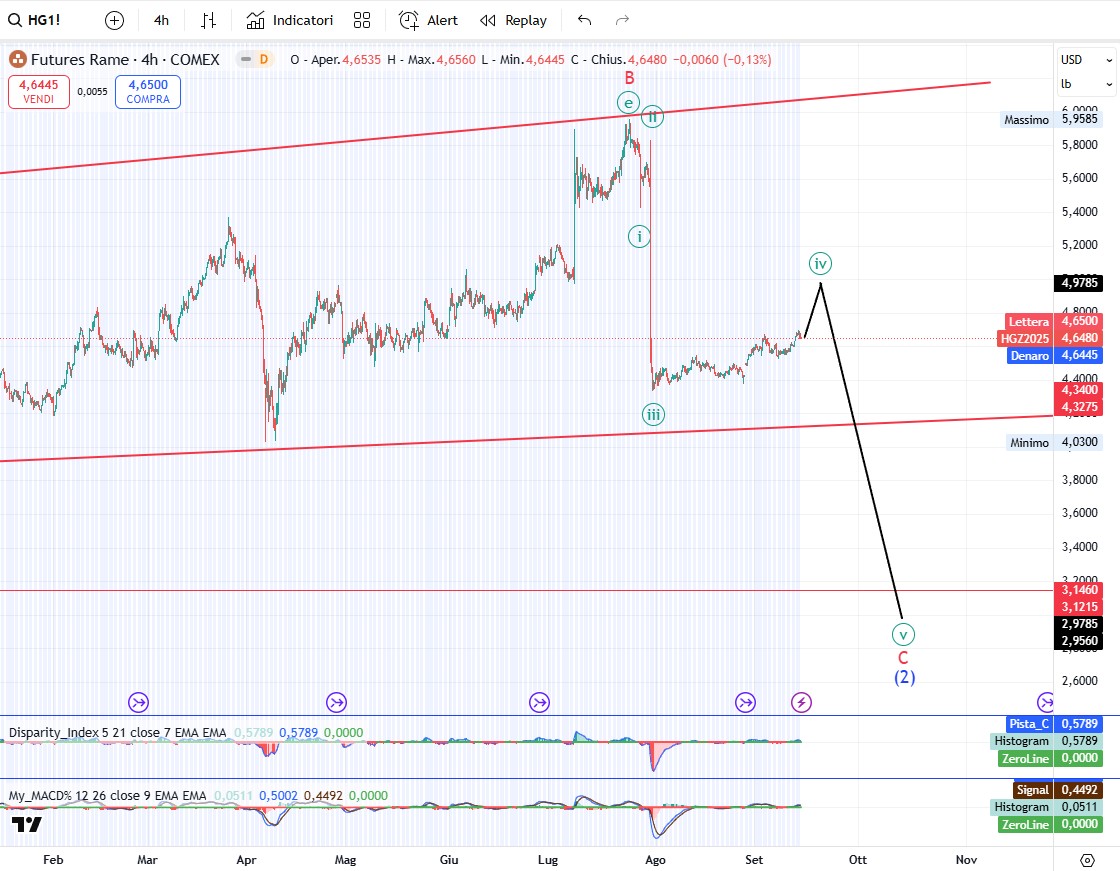The image size is (1120, 871).
Task: Start bar Replay mode
Action: pyautogui.click(x=513, y=21)
